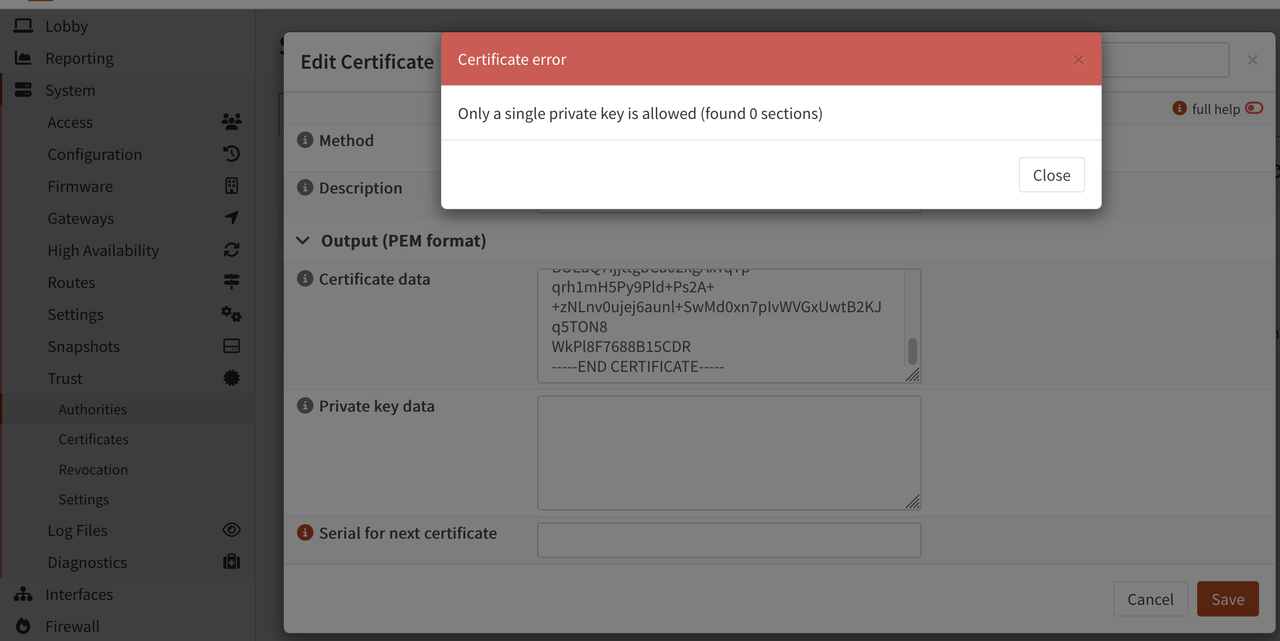
Task: Open Access using the users icon
Action: pyautogui.click(x=231, y=122)
